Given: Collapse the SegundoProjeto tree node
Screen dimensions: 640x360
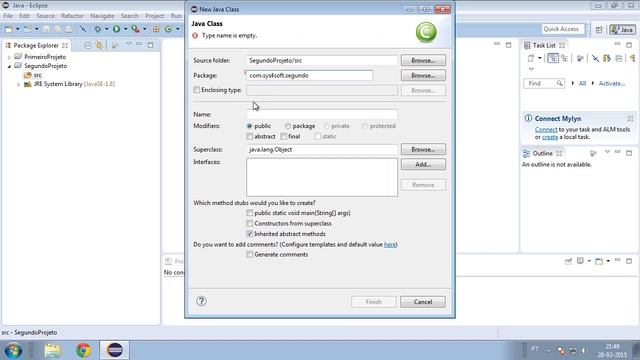Looking at the screenshot, I should pos(9,66).
